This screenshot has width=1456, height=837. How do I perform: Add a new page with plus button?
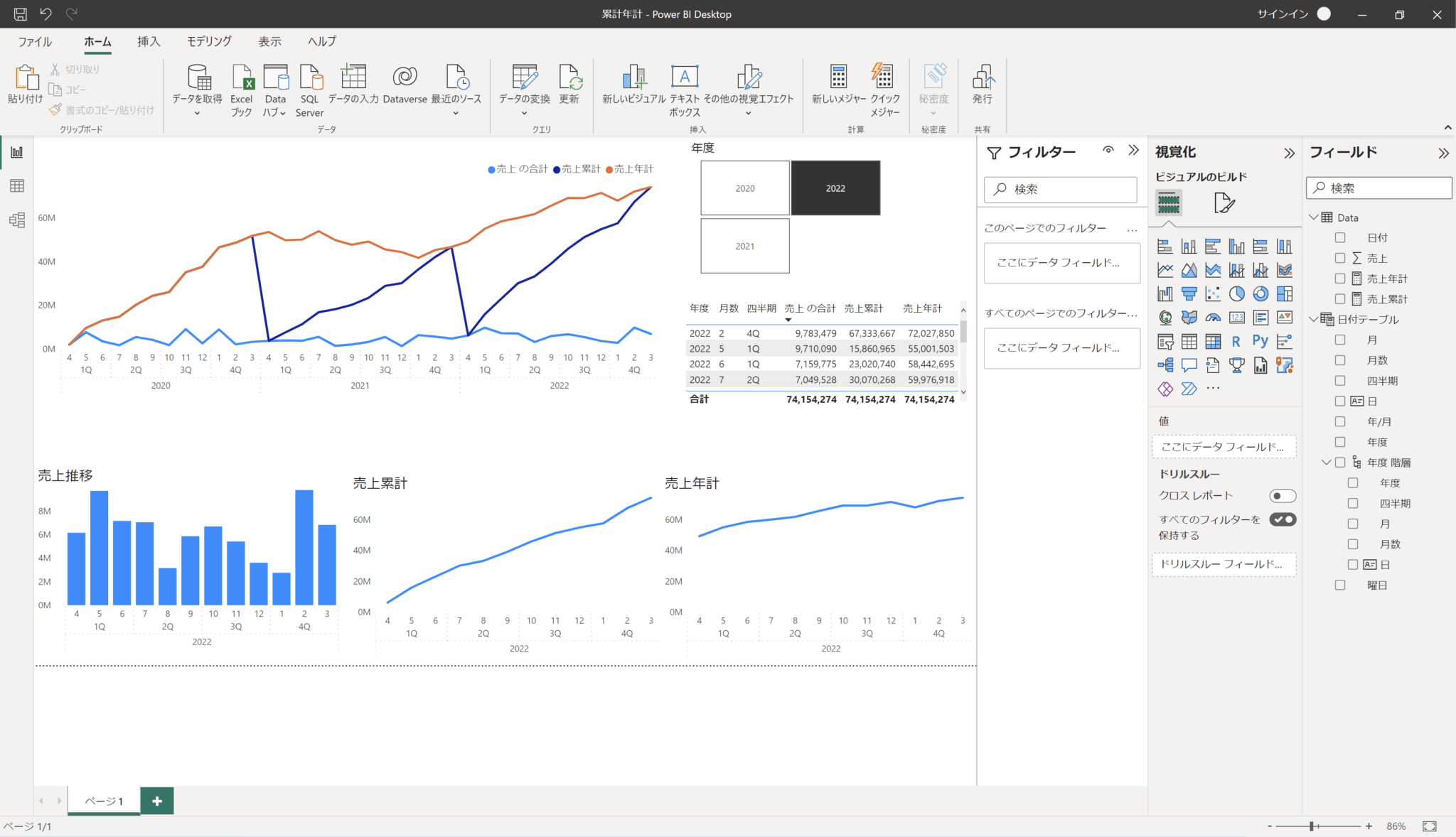click(157, 801)
